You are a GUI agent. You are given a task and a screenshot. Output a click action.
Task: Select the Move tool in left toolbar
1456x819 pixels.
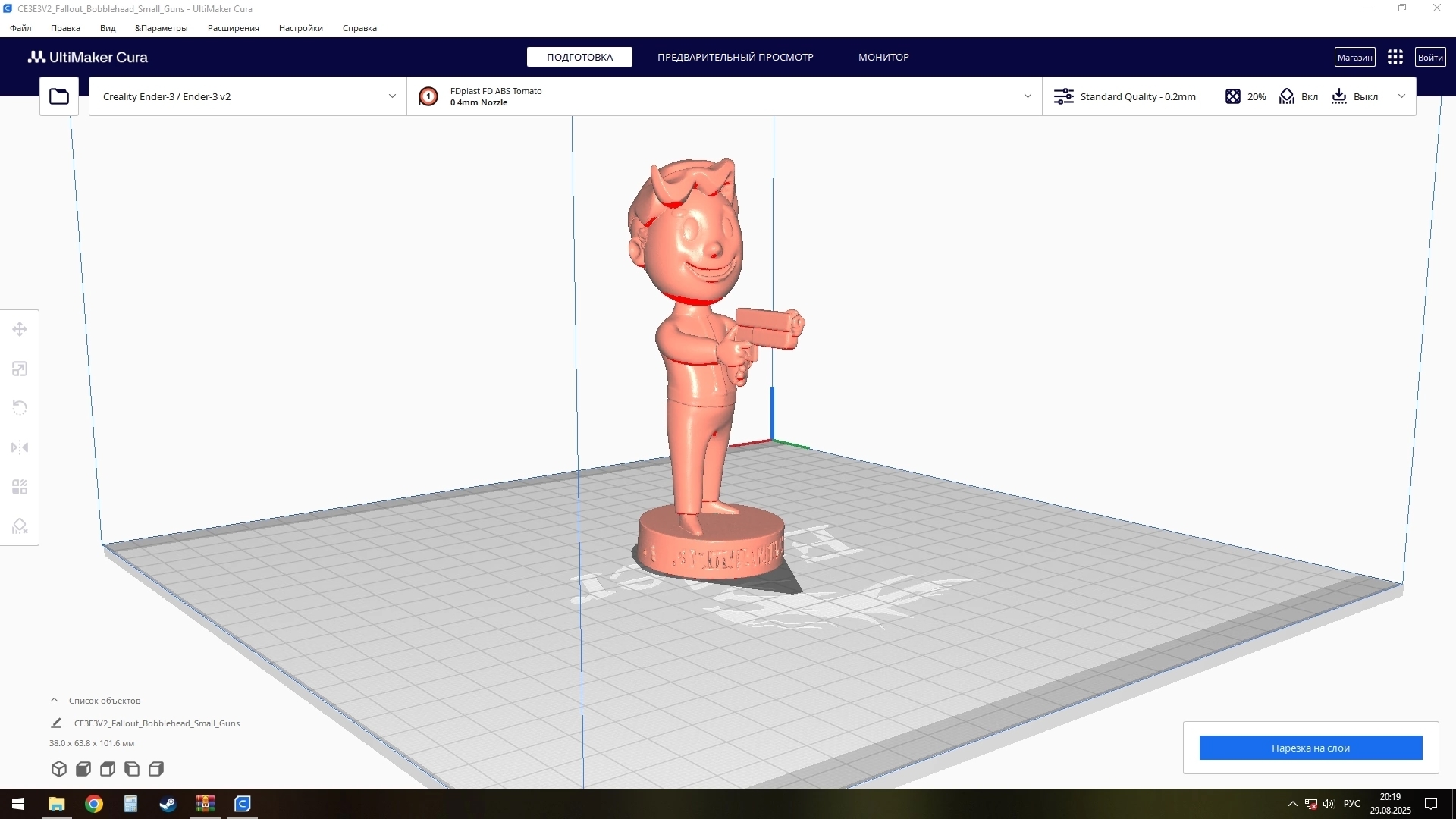click(x=20, y=329)
